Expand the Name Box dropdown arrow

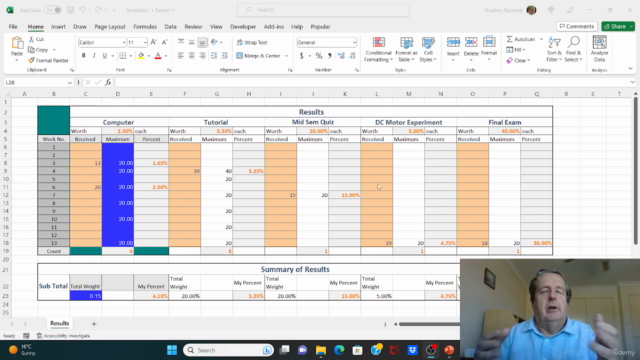pyautogui.click(x=70, y=82)
